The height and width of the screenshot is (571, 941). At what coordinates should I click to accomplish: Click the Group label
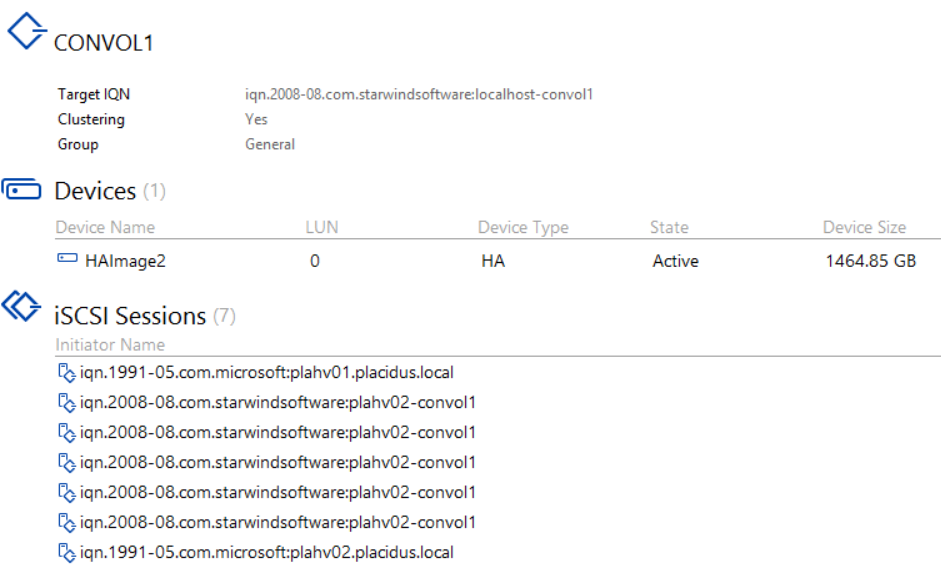click(78, 145)
